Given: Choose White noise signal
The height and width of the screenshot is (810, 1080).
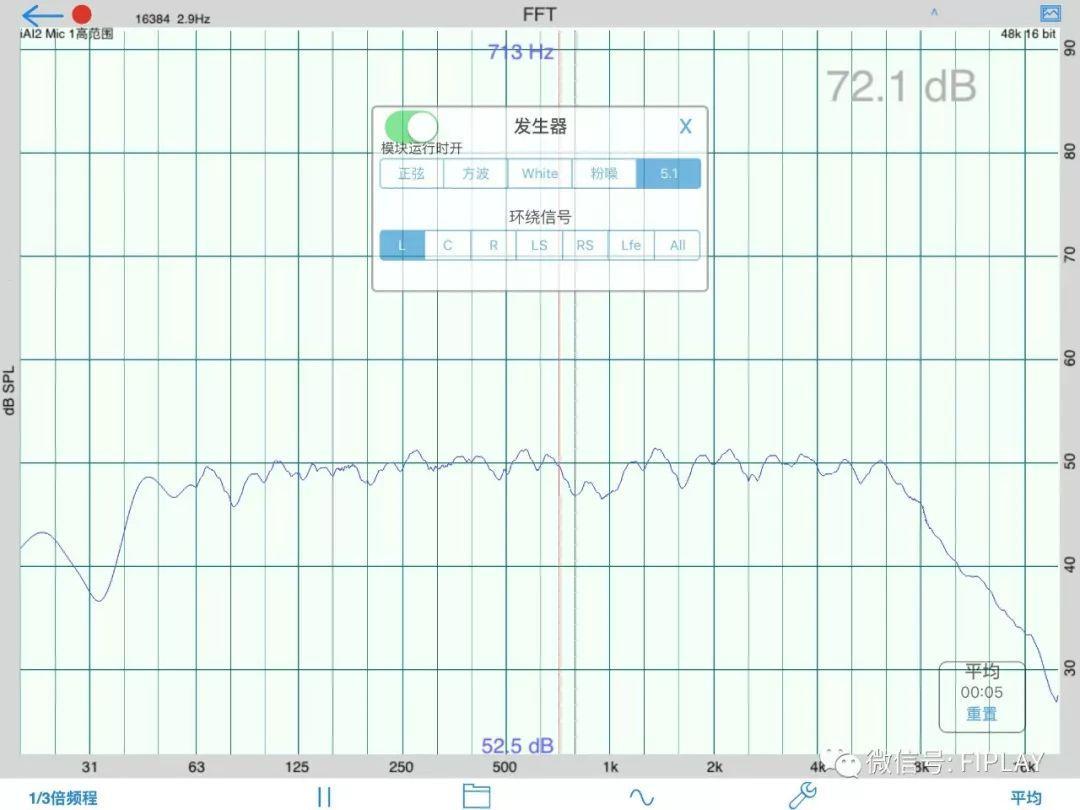Looking at the screenshot, I should [x=540, y=173].
